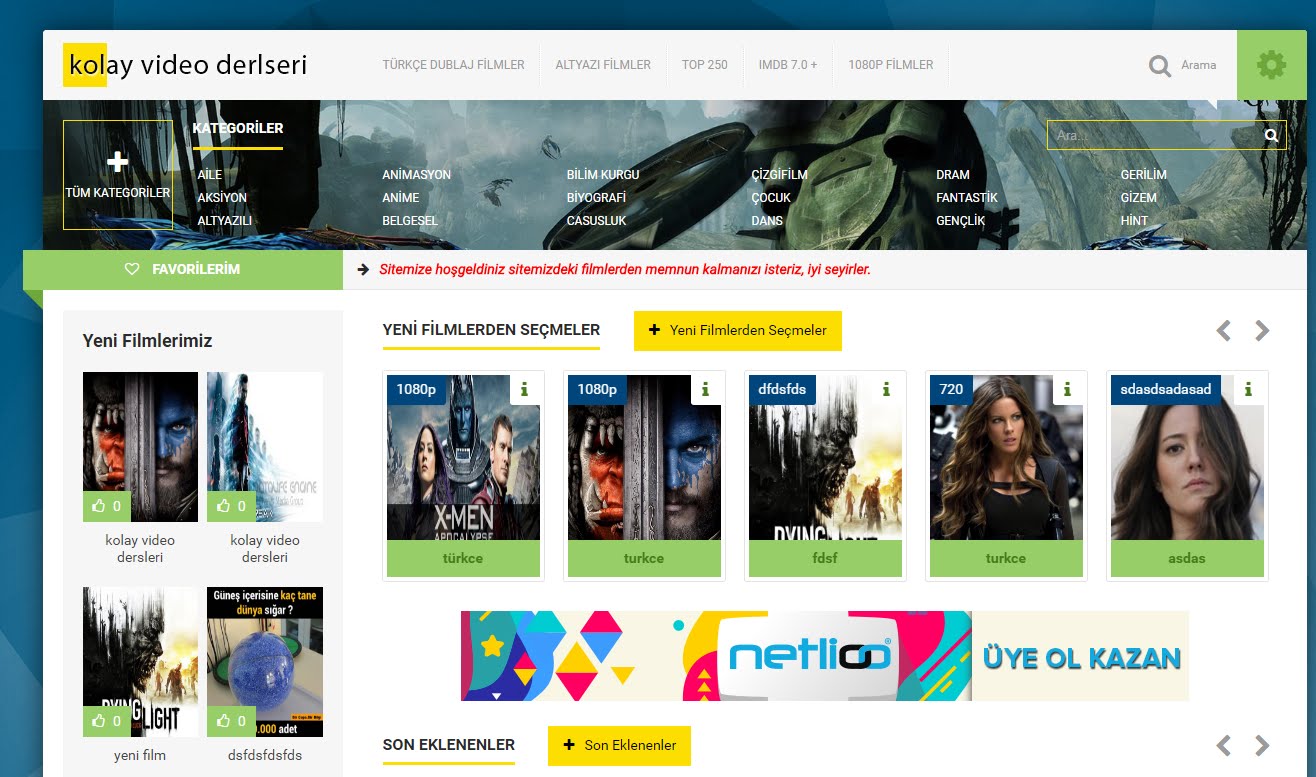Open the TÜRKÇE DUBLAJ FİLMLER menu

(x=453, y=64)
